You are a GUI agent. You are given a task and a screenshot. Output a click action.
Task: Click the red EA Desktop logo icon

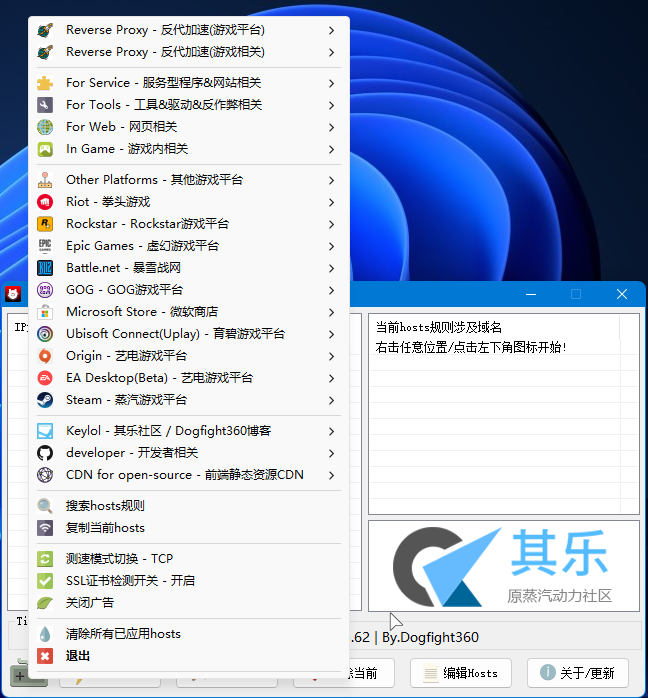[45, 378]
